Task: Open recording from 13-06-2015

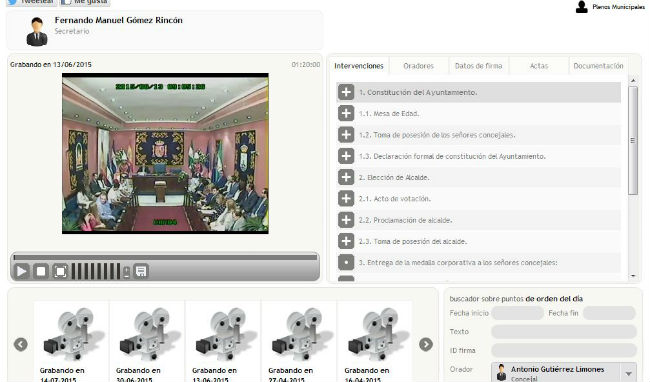Action: coord(223,342)
